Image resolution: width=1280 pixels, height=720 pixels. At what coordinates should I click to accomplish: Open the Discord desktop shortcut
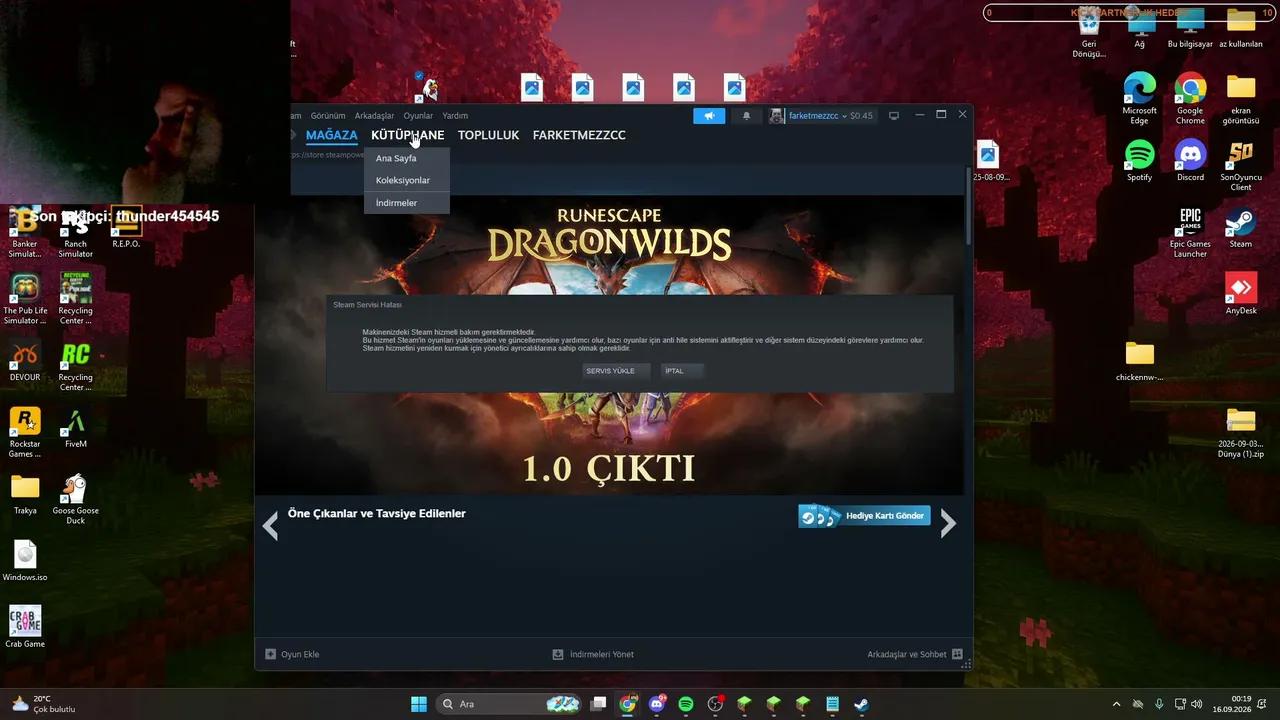pyautogui.click(x=1190, y=161)
